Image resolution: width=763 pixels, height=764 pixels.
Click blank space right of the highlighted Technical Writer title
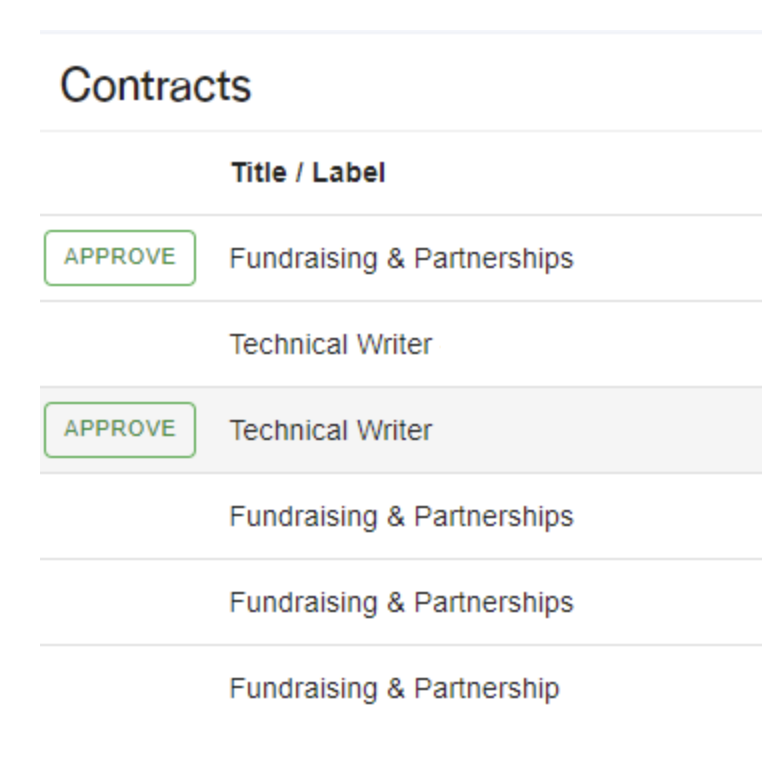(x=600, y=431)
